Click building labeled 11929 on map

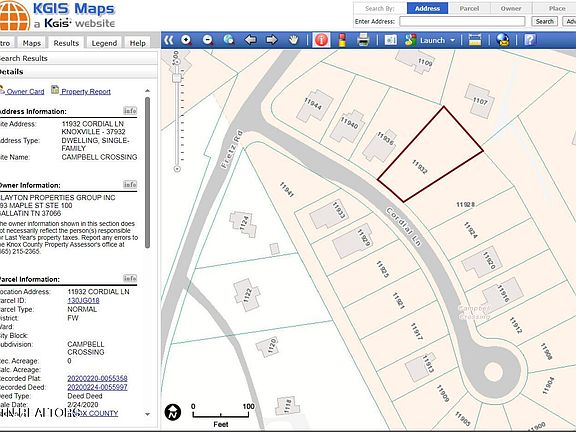click(353, 241)
